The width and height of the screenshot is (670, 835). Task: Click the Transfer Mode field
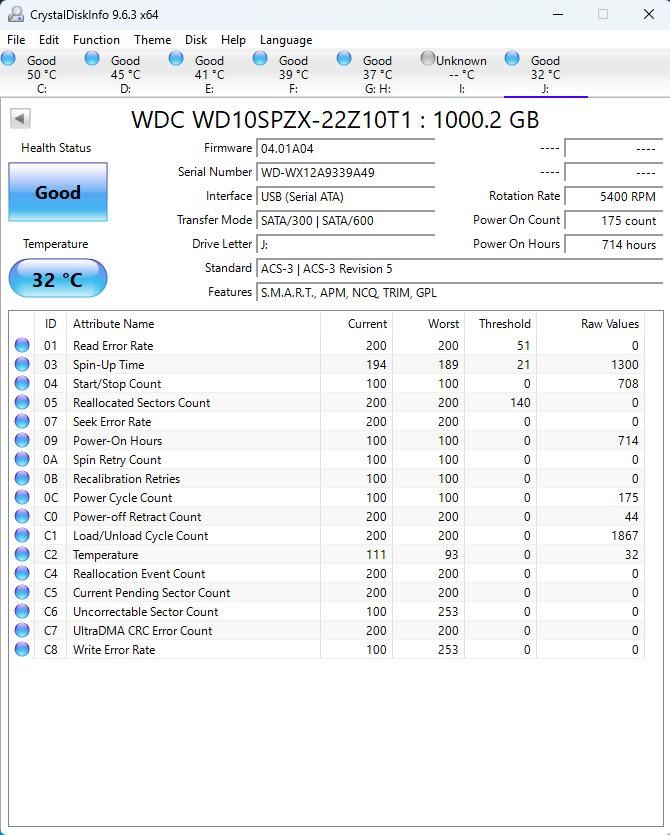pyautogui.click(x=346, y=220)
